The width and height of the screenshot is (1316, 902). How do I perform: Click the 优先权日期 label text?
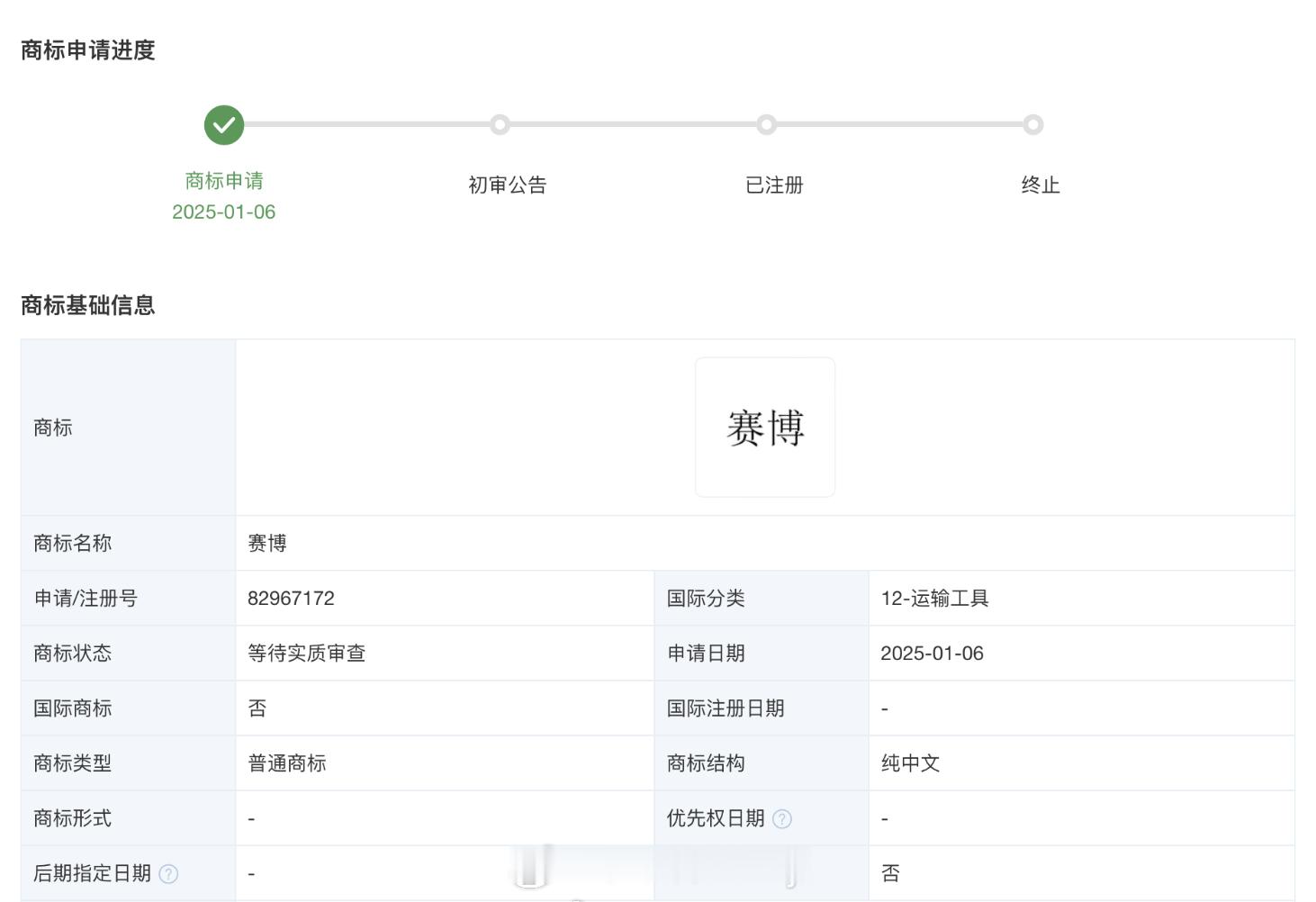point(716,818)
